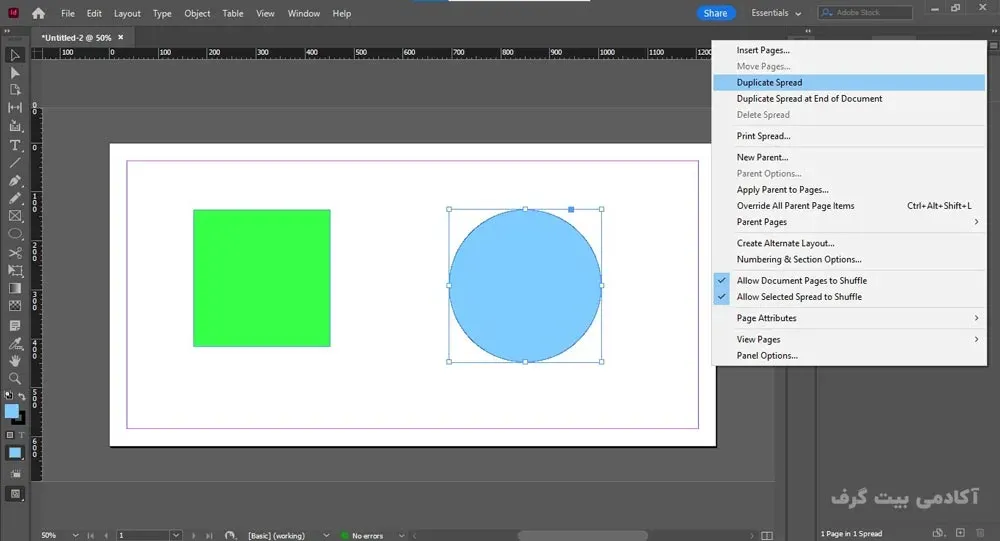Click the Adobe Stock search field
Viewport: 1000px width, 541px height.
[865, 13]
